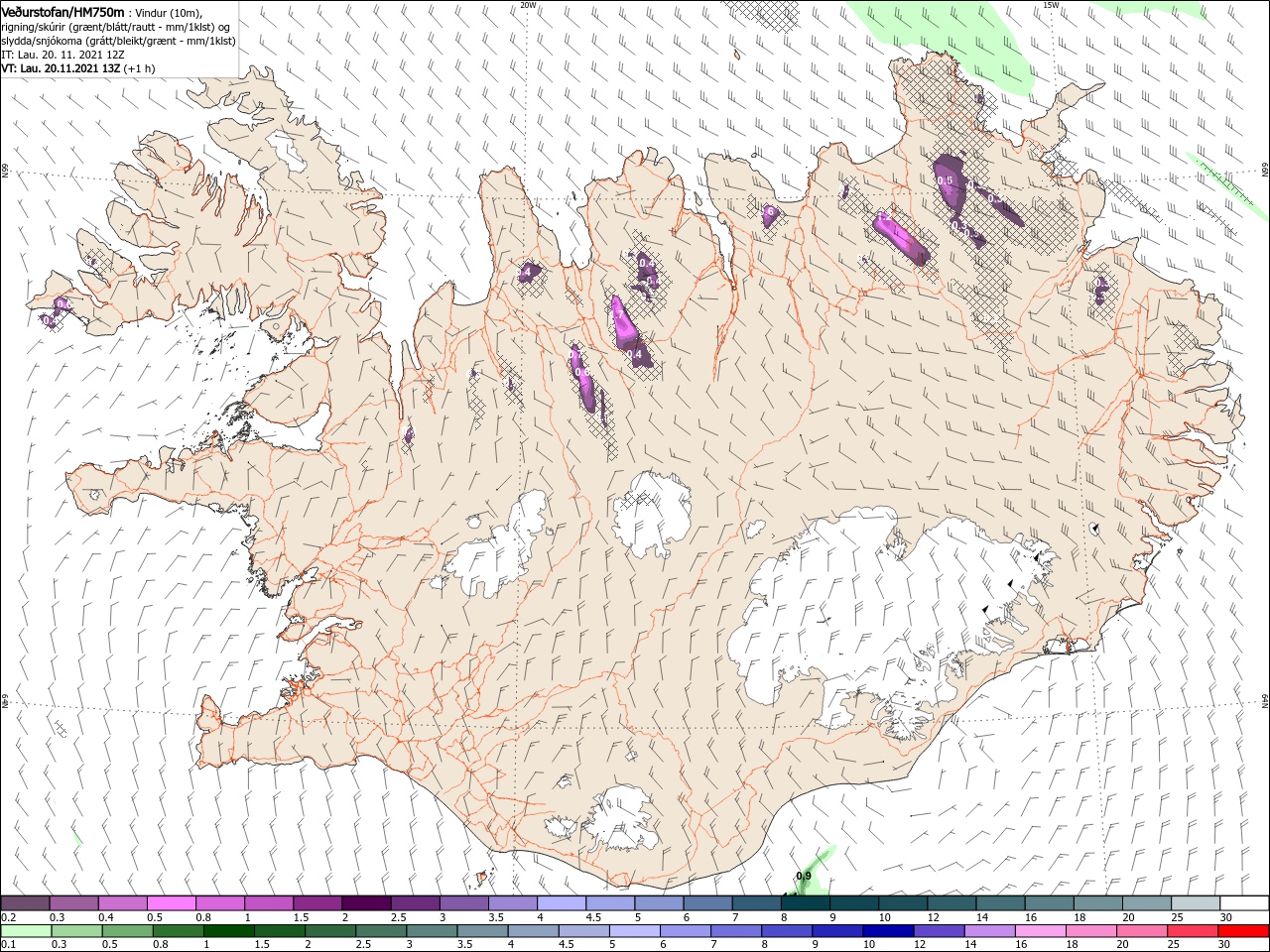This screenshot has width=1270, height=952.
Task: Click the '25' label on upper scale
Action: 1175,917
